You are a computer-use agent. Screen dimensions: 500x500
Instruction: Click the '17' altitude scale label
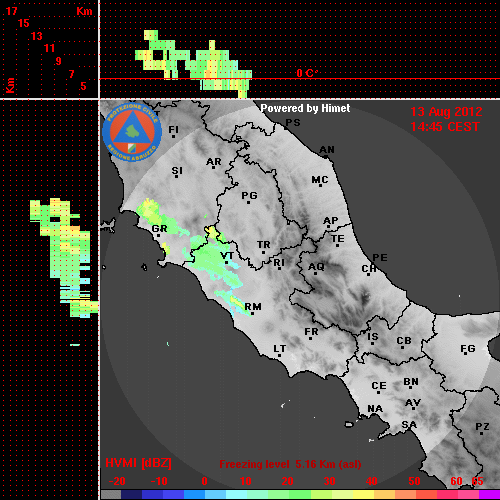pyautogui.click(x=11, y=11)
